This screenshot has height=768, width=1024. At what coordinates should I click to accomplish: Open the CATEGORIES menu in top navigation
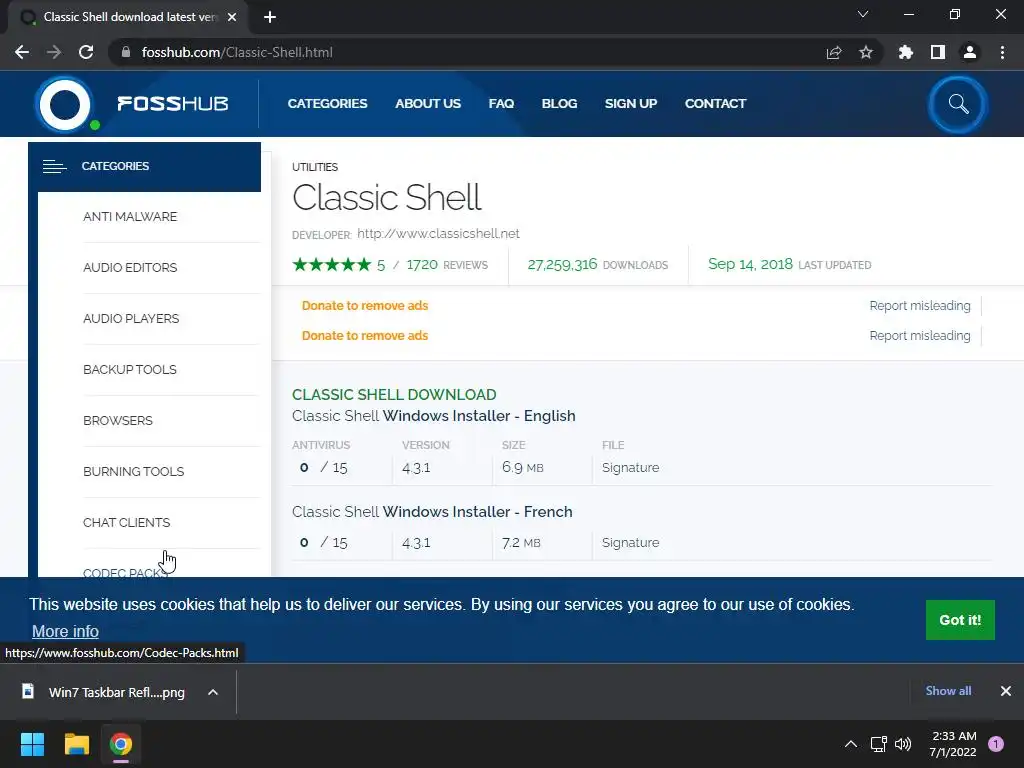(x=327, y=104)
